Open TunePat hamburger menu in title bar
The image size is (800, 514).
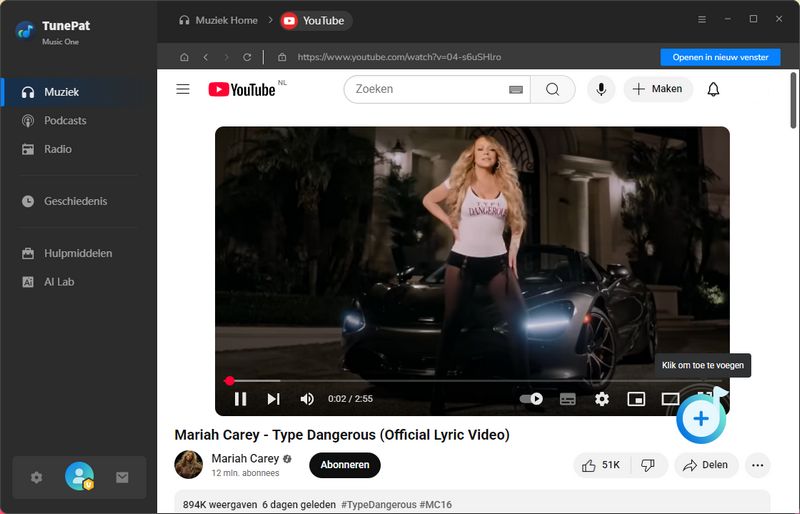pos(702,19)
